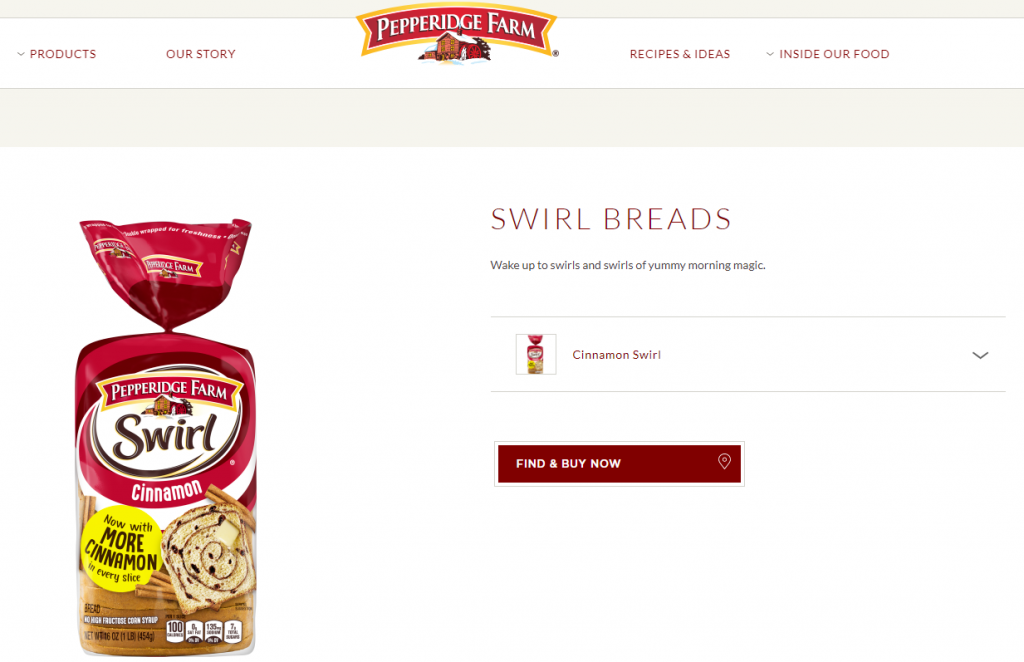
Task: Click the chevron arrow beside PRODUCTS
Action: (21, 54)
